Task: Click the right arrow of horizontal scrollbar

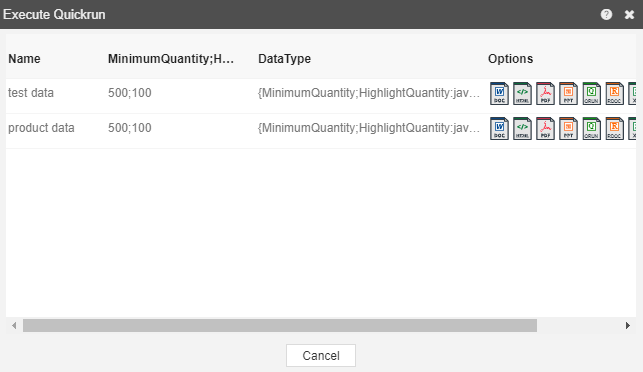Action: [627, 326]
